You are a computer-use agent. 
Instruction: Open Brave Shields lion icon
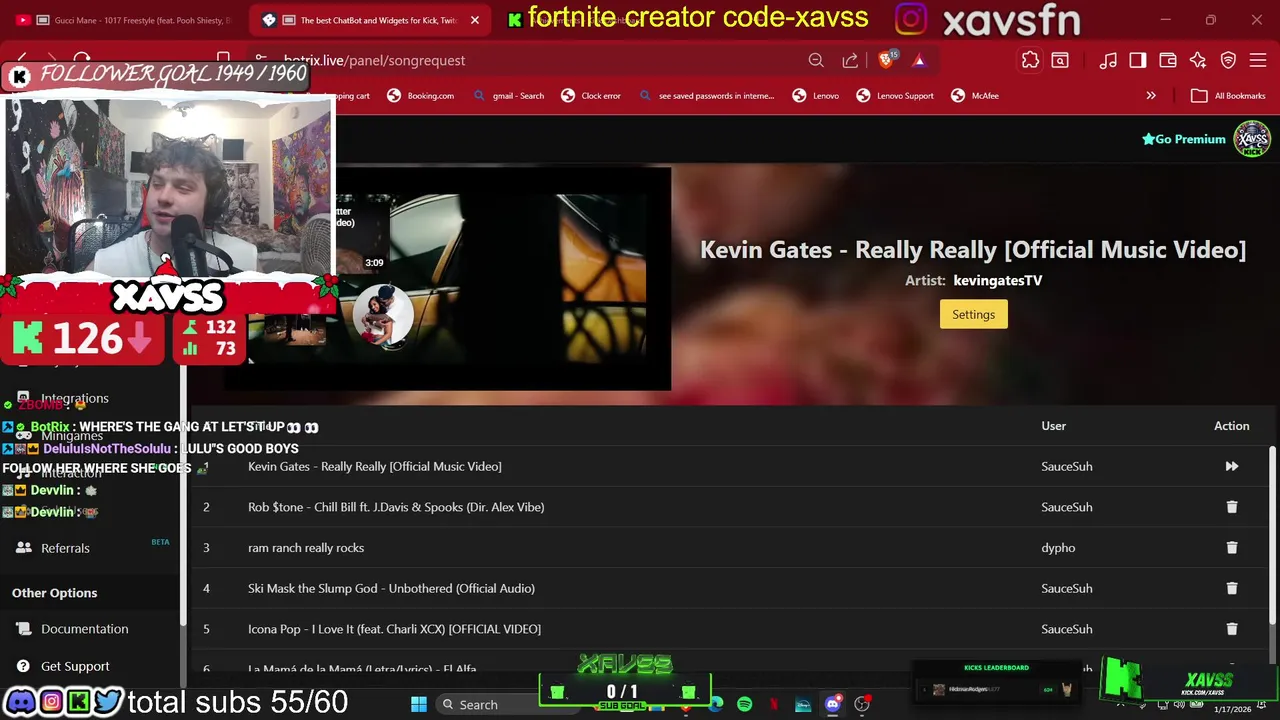[x=886, y=60]
